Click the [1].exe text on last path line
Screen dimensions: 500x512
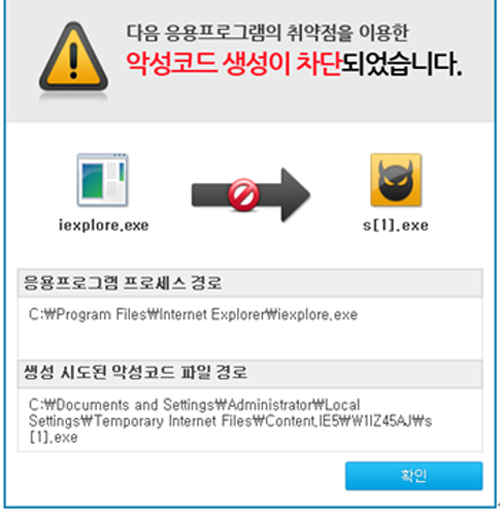click(x=53, y=437)
